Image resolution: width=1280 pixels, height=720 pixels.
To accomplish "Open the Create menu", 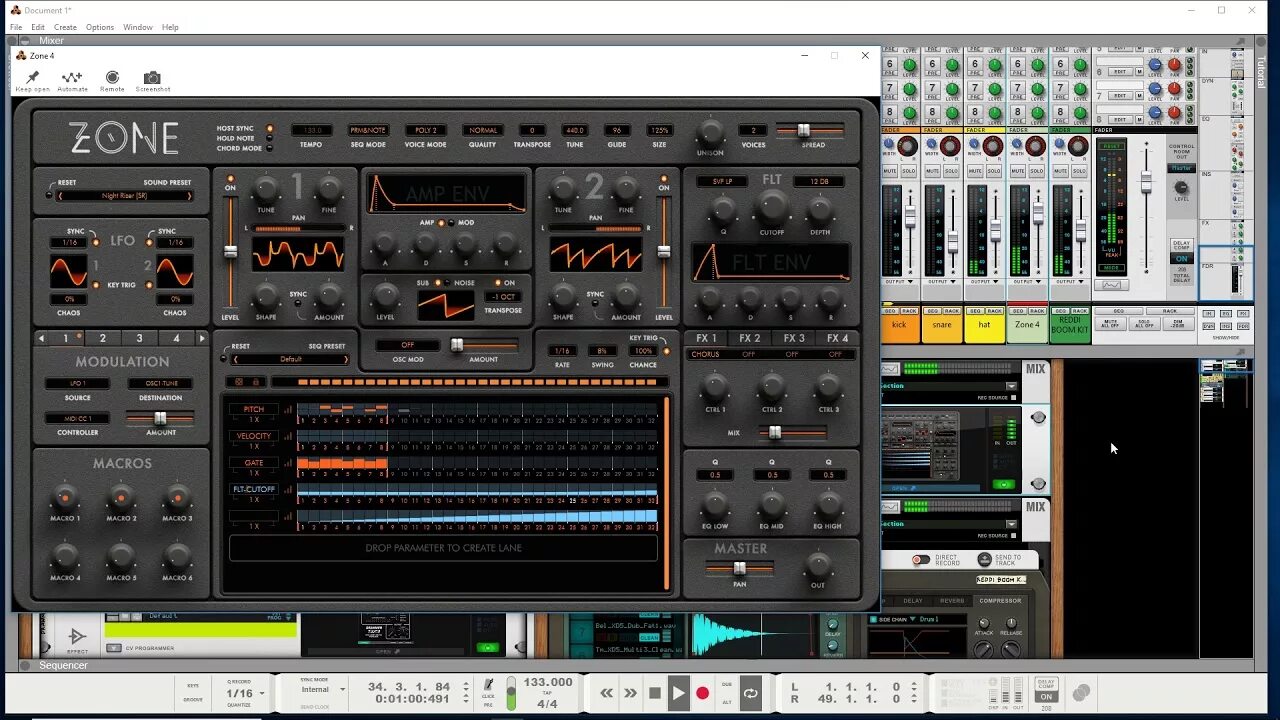I will pyautogui.click(x=65, y=27).
